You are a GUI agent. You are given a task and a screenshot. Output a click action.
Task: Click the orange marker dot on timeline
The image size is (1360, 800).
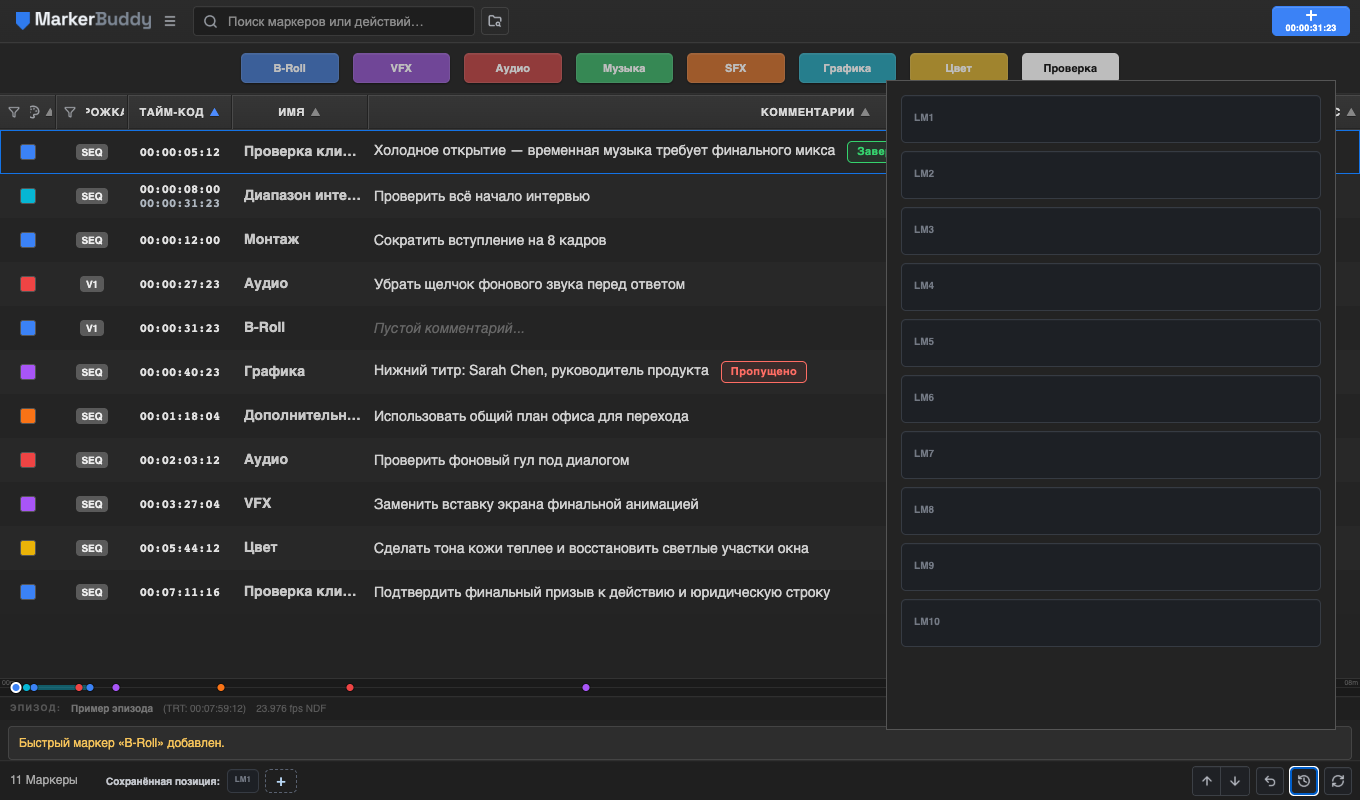coord(221,687)
